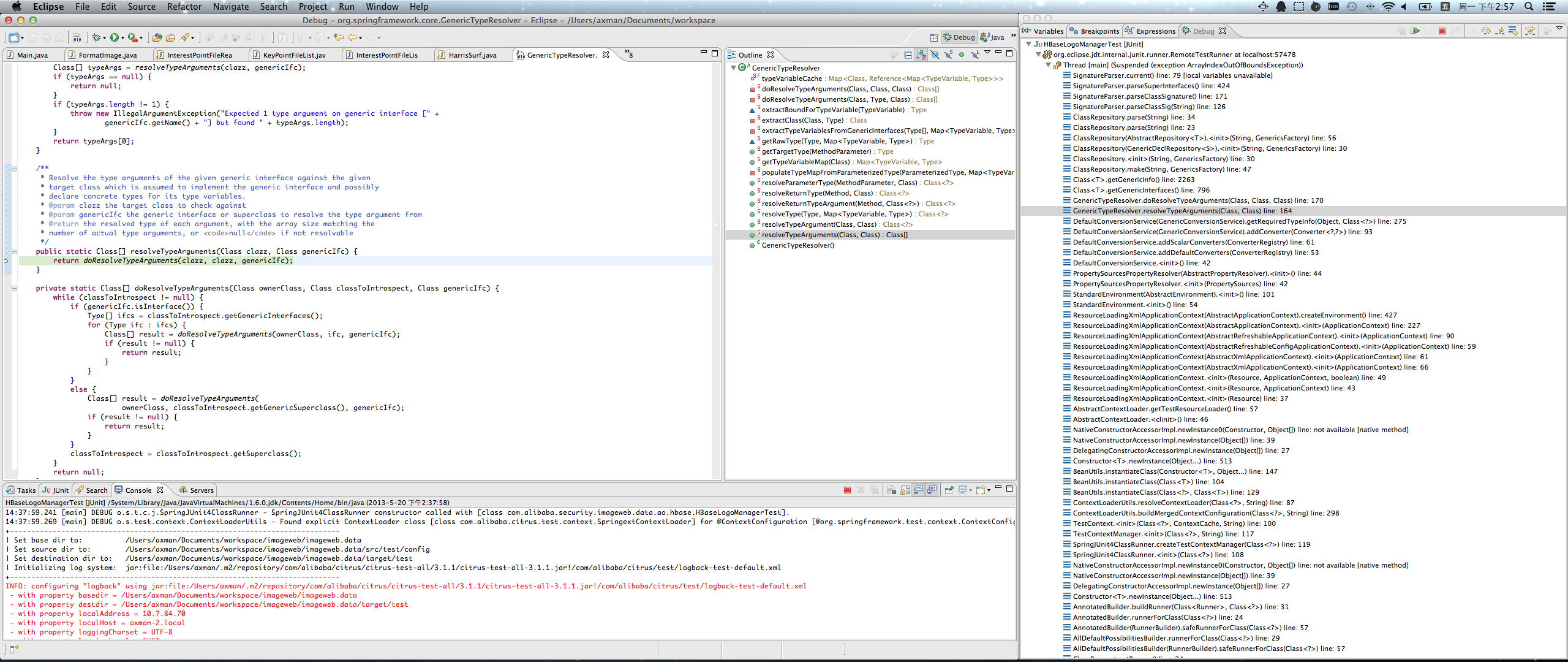Collapse the HBaseLogoManagerTest launch node
This screenshot has height=662, width=1568.
1029,44
